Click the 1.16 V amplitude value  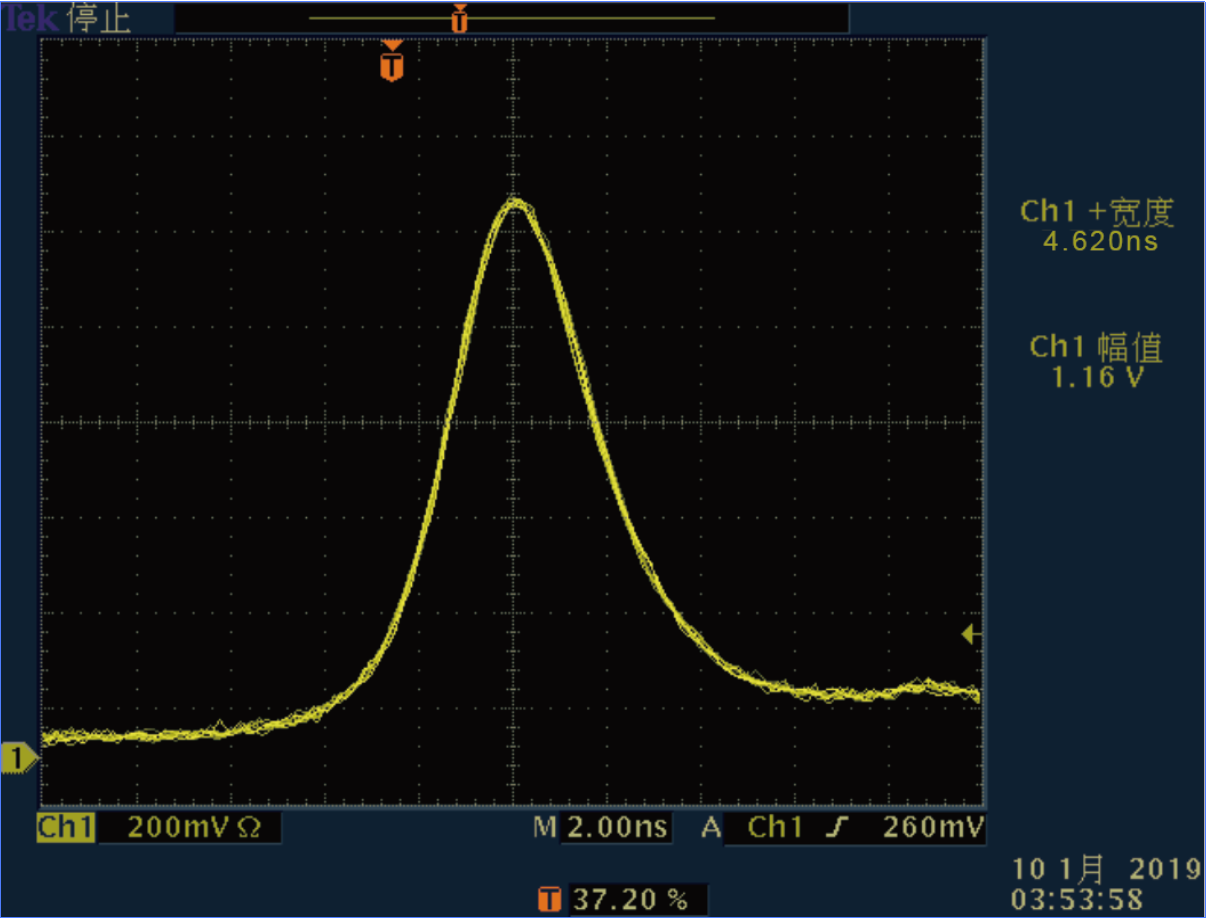(x=1096, y=377)
